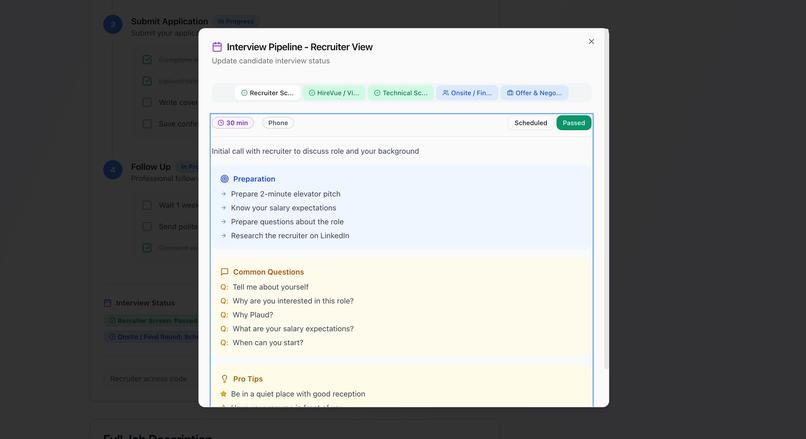Image resolution: width=806 pixels, height=439 pixels.
Task: Click the dialog's vertical scrollbar
Action: tap(606, 200)
